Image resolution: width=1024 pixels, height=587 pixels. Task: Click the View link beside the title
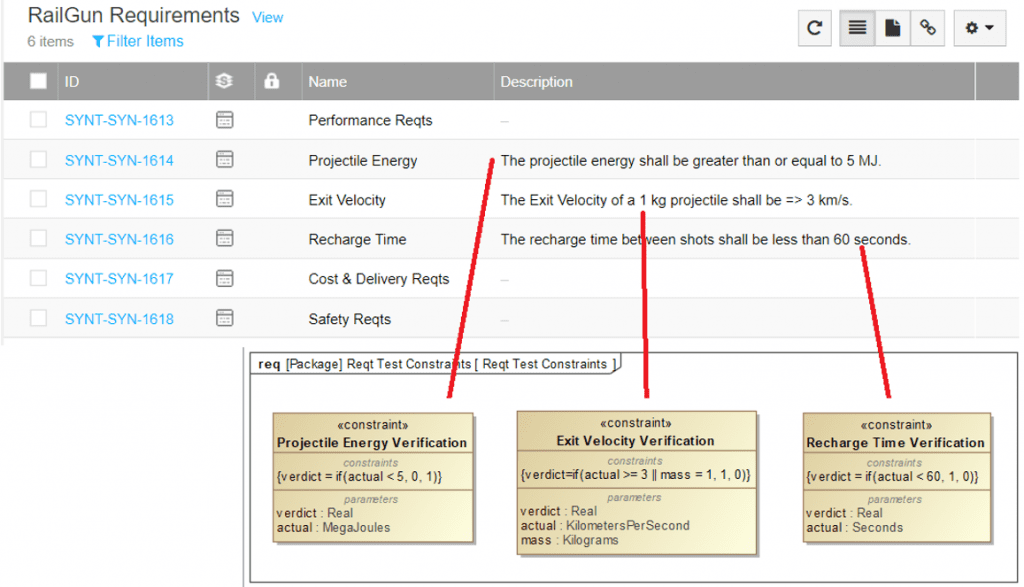tap(267, 18)
